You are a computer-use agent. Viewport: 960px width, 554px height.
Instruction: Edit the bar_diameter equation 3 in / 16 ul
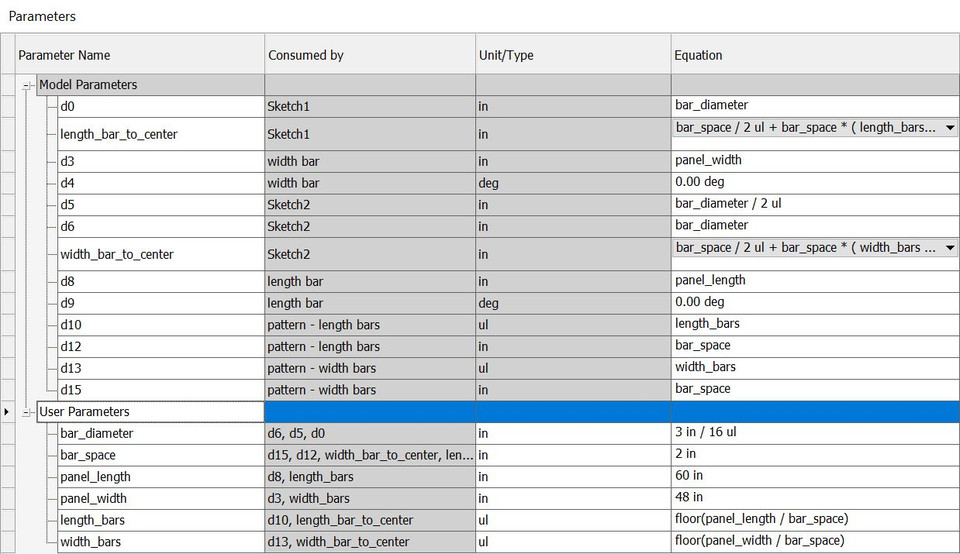point(813,433)
